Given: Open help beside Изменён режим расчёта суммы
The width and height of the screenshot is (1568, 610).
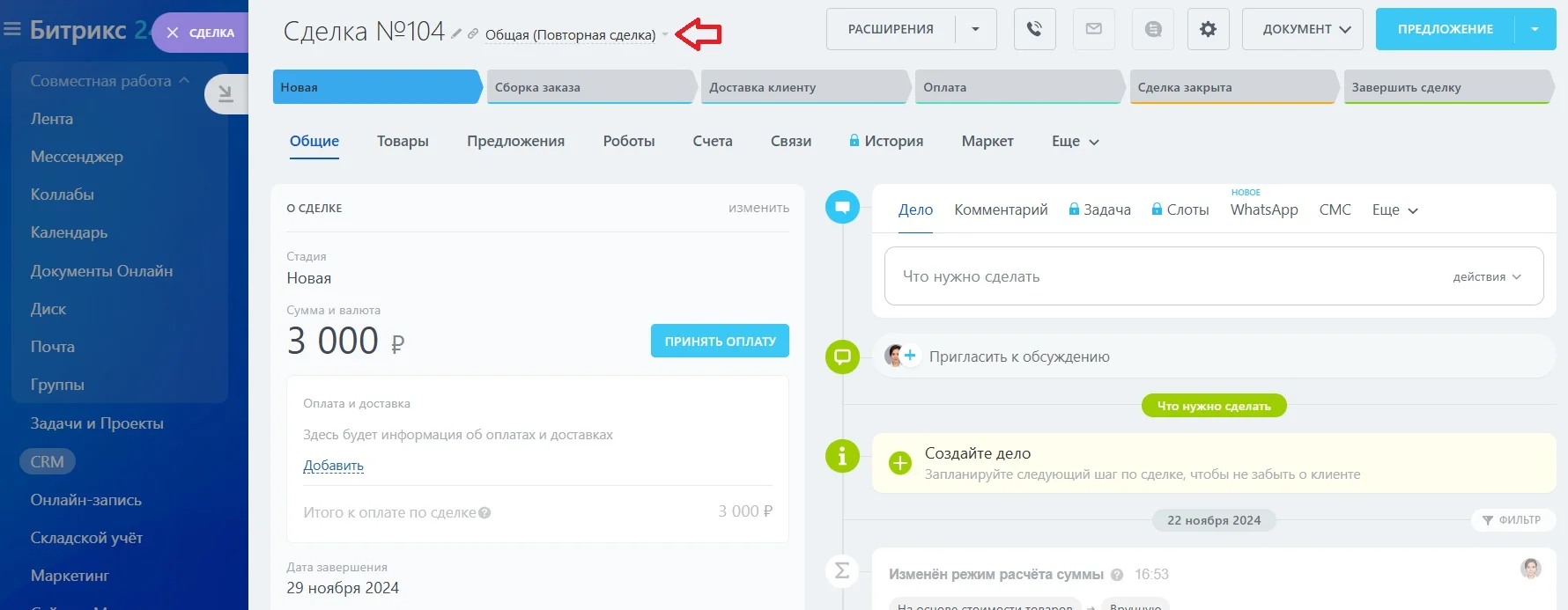Looking at the screenshot, I should [x=1117, y=575].
